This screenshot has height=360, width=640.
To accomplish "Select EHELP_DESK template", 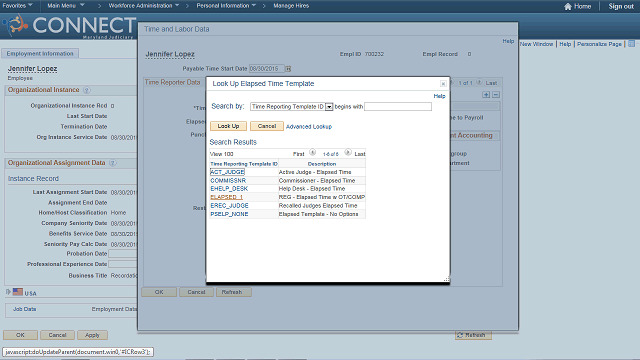I will click(x=229, y=189).
